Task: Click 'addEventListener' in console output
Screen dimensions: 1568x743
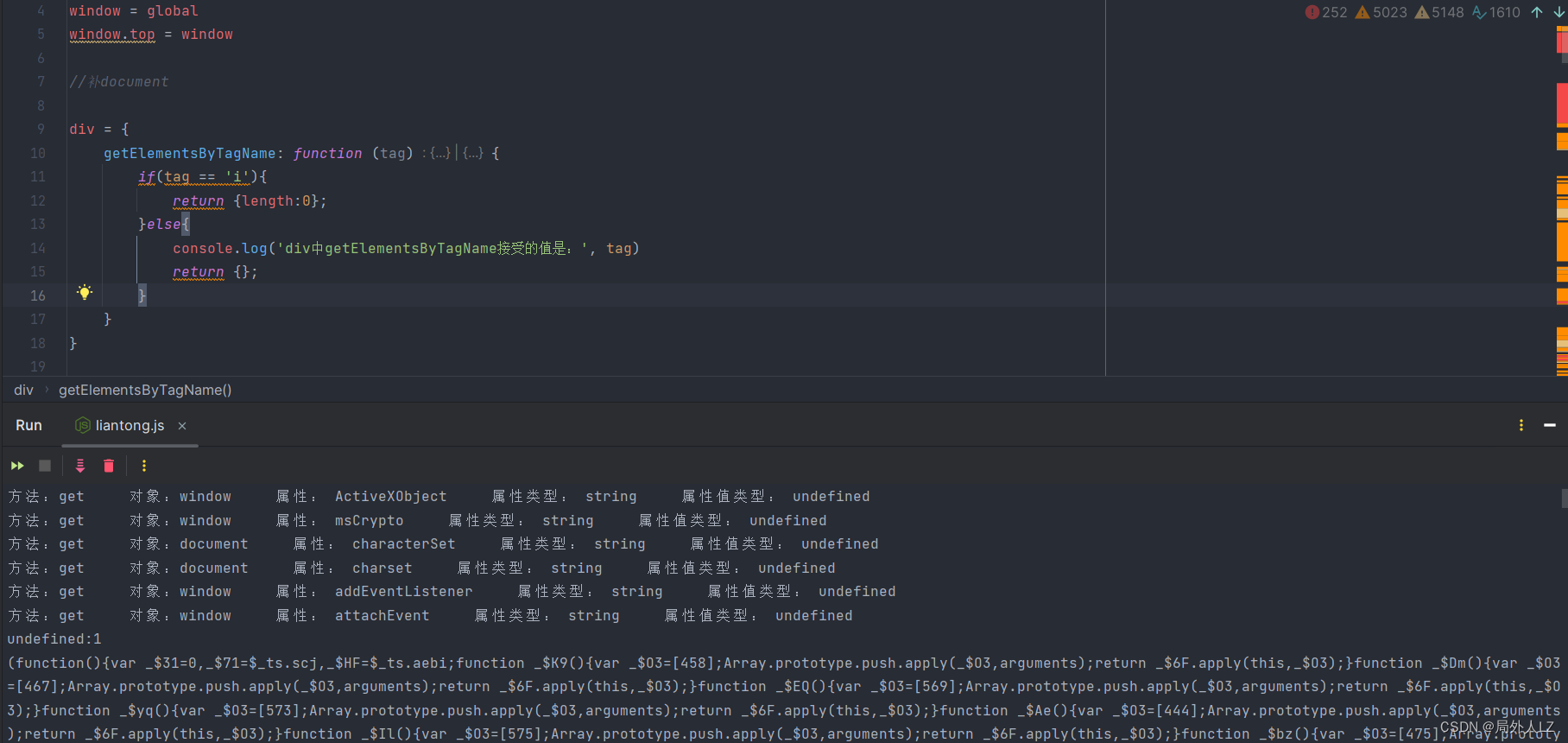Action: (404, 591)
